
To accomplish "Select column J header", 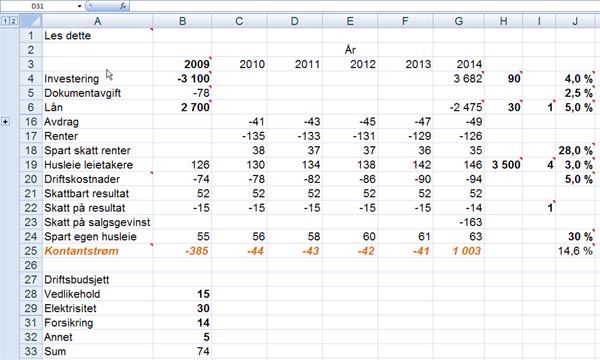I will tap(575, 21).
